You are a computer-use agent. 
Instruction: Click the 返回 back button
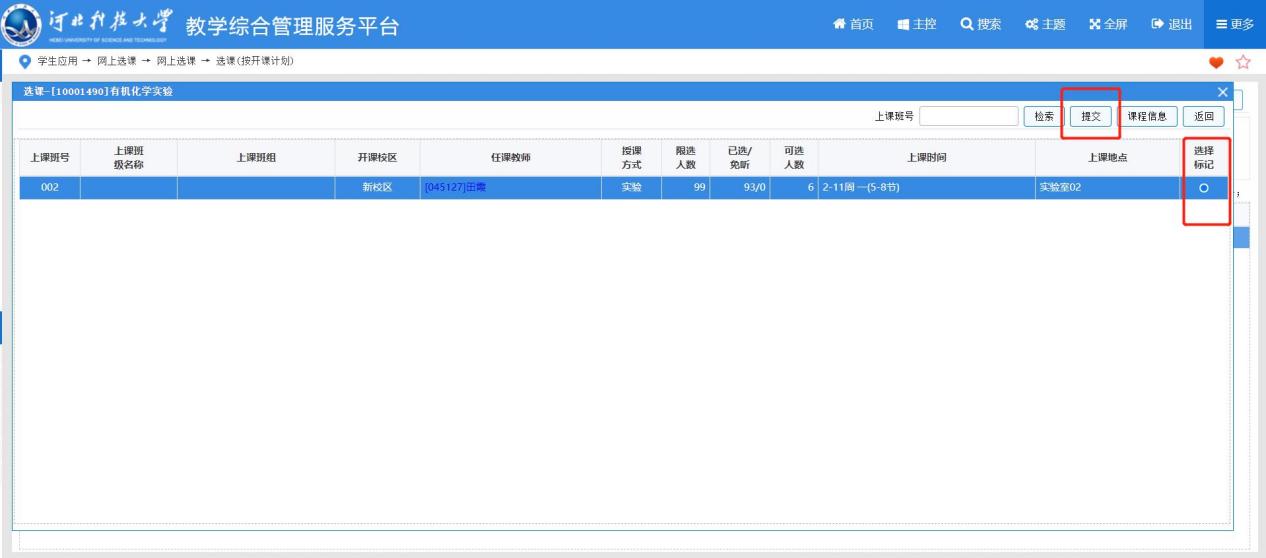1203,116
